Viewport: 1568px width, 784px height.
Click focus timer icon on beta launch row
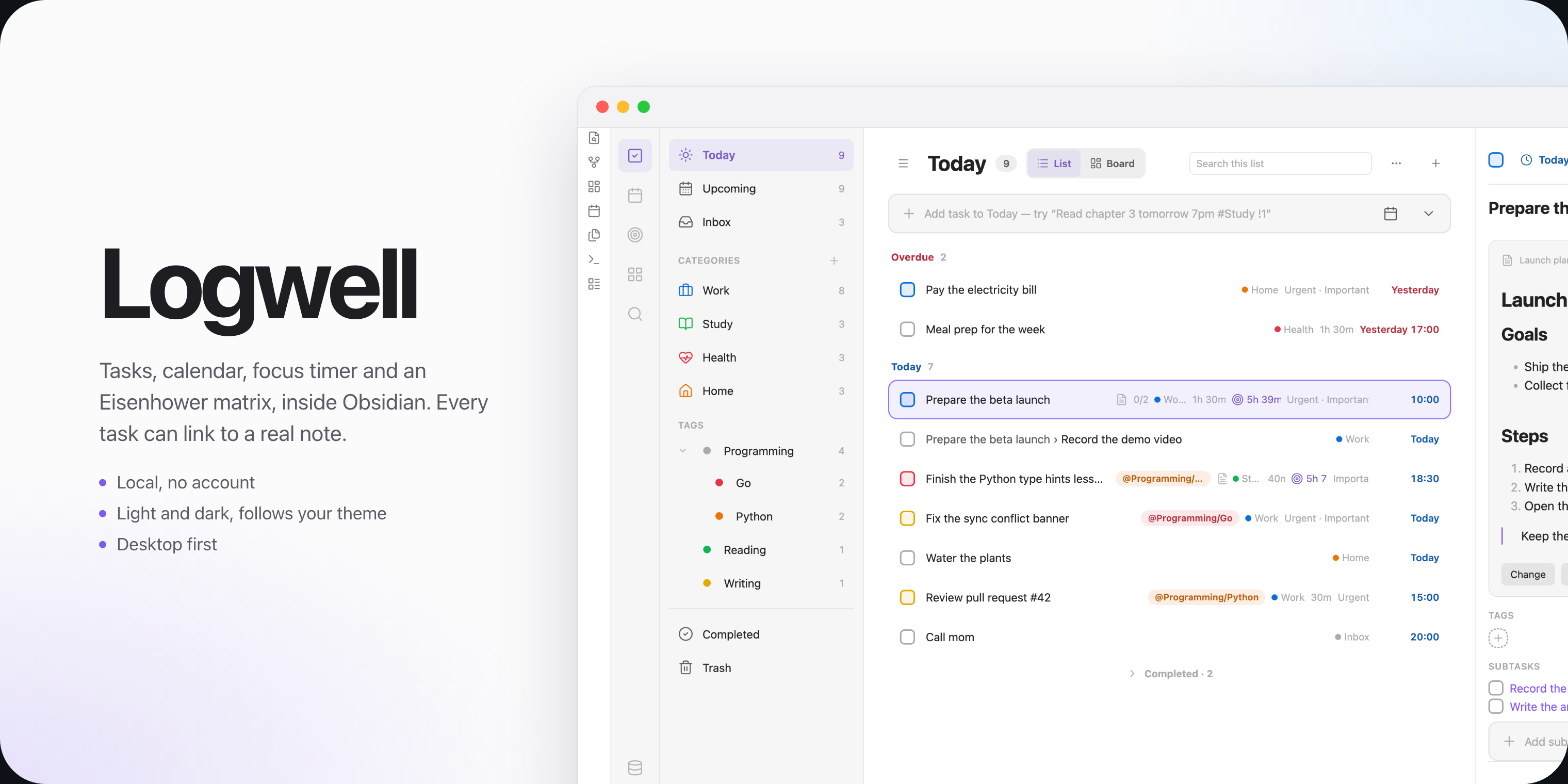point(1237,400)
